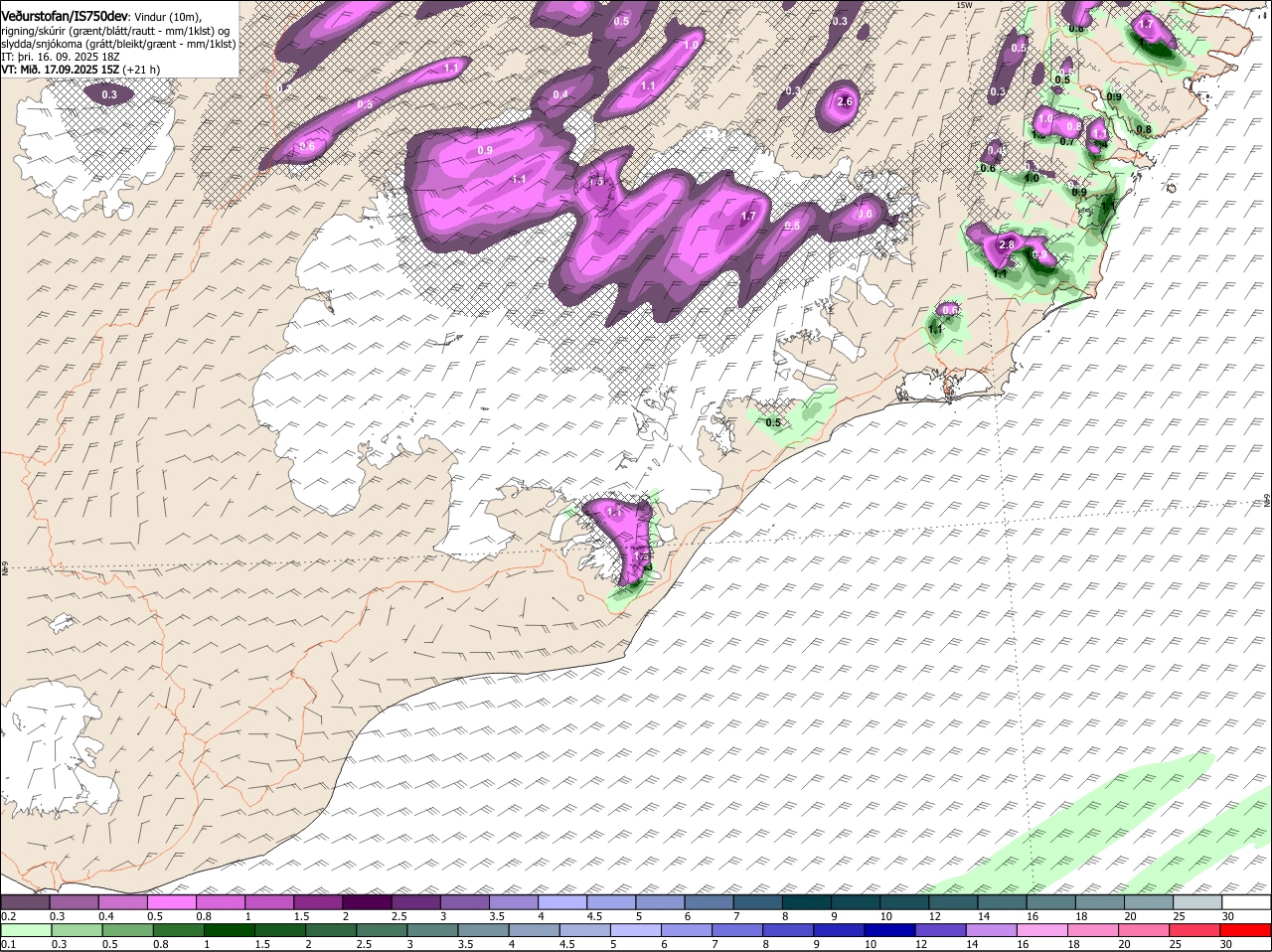Click lower legend light lilac swatch 5 to 6

click(634, 930)
